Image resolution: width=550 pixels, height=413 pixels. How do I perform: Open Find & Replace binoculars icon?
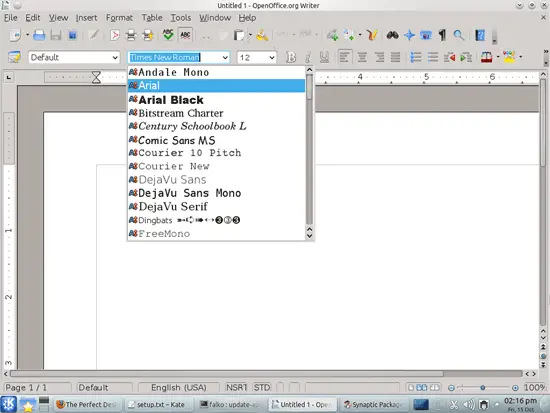393,35
